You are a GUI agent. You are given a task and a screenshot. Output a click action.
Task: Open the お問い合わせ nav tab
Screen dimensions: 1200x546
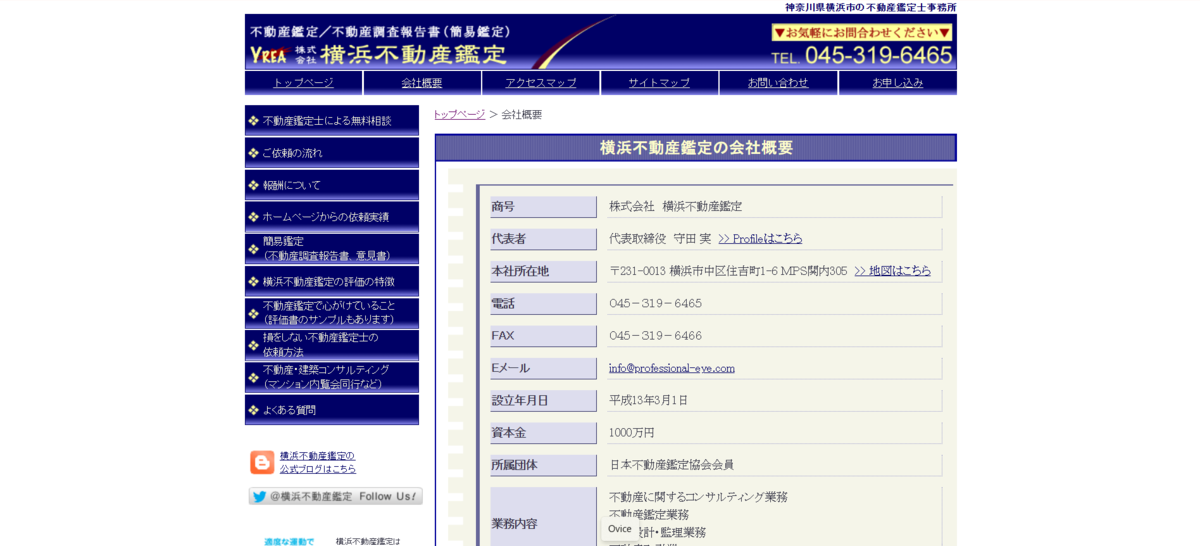778,83
